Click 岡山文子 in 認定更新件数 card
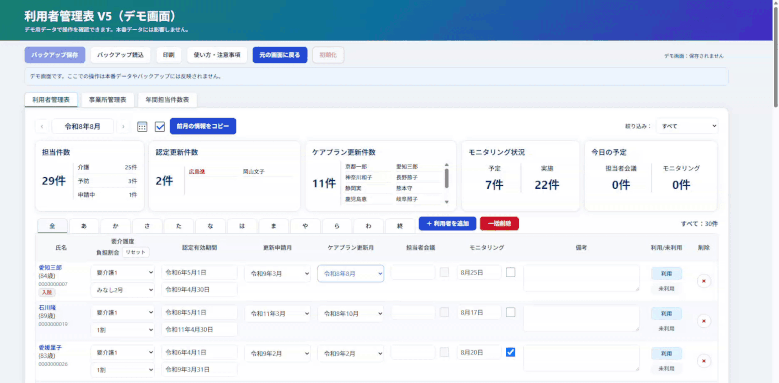The image size is (779, 383). 253,172
